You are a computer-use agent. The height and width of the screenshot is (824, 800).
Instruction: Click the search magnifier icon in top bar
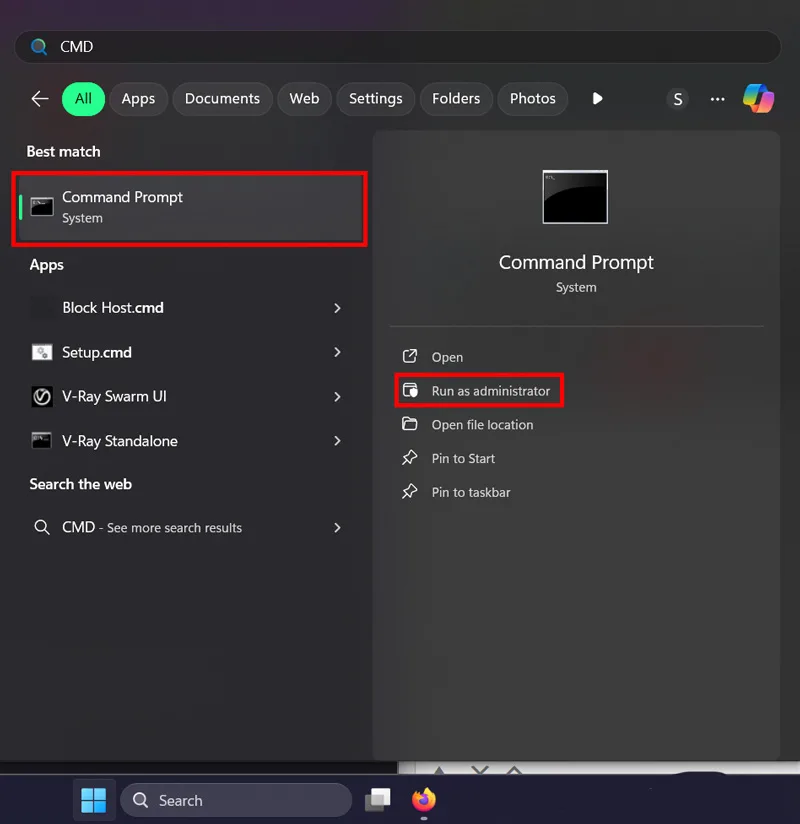pyautogui.click(x=38, y=47)
